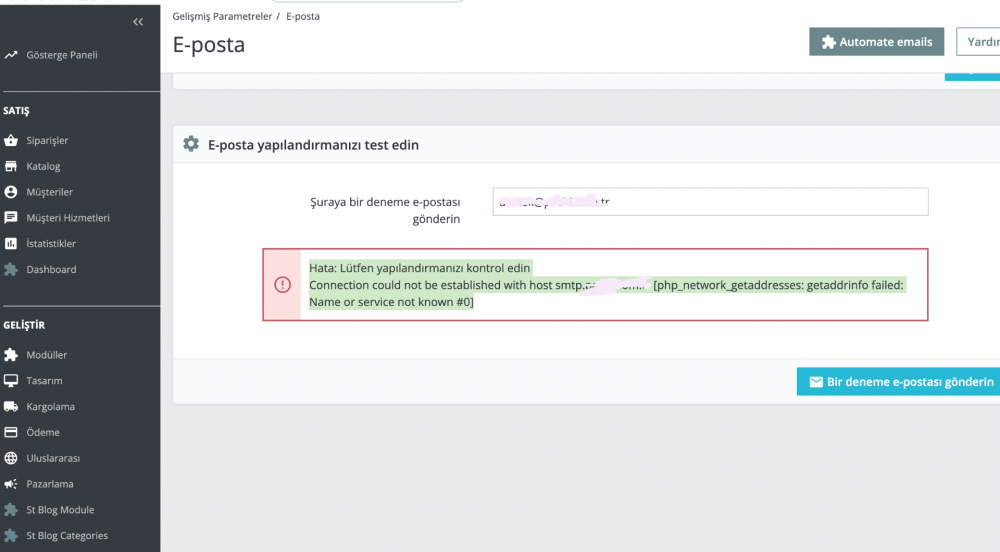Collapse the sidebar with double-chevron icon

point(138,22)
